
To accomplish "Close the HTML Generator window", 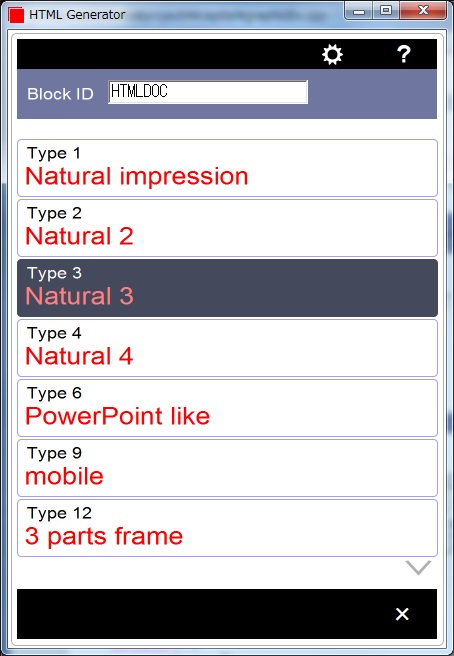I will tap(423, 11).
